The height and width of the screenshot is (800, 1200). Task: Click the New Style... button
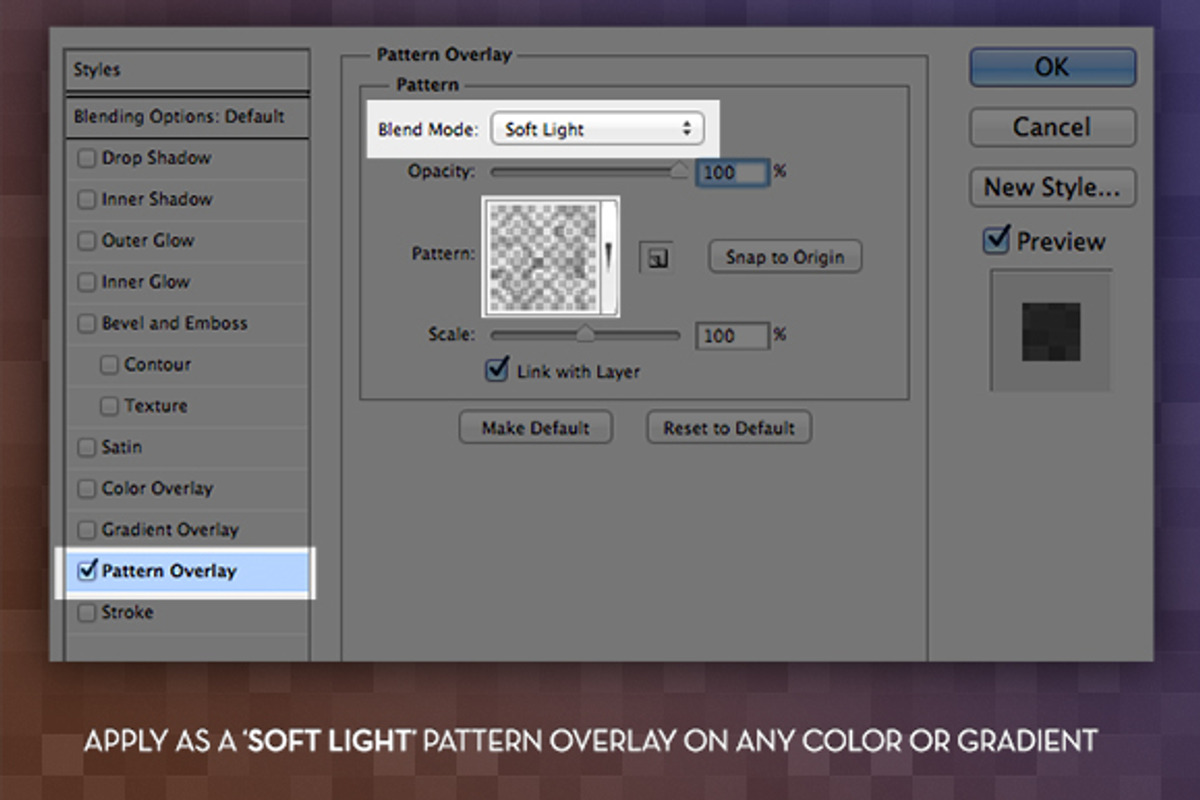tap(1052, 187)
